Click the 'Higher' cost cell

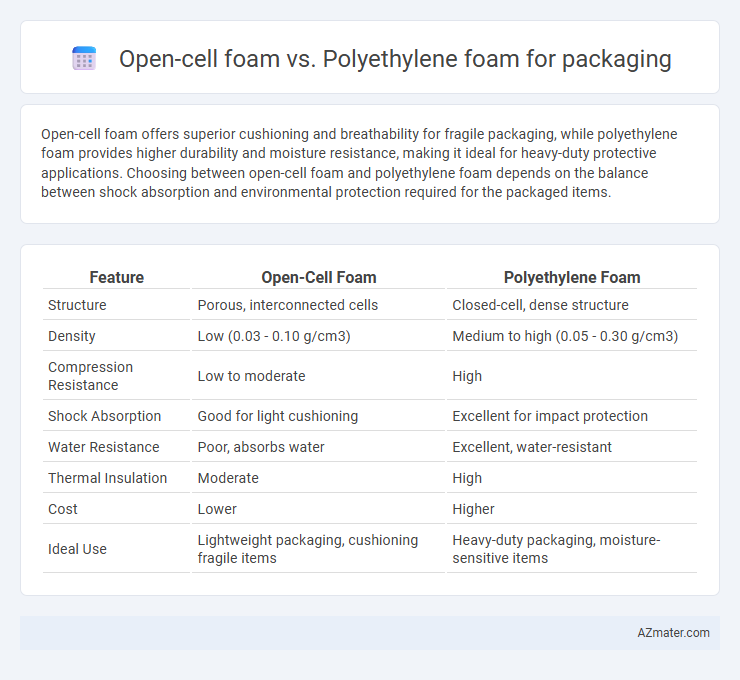pyautogui.click(x=473, y=509)
